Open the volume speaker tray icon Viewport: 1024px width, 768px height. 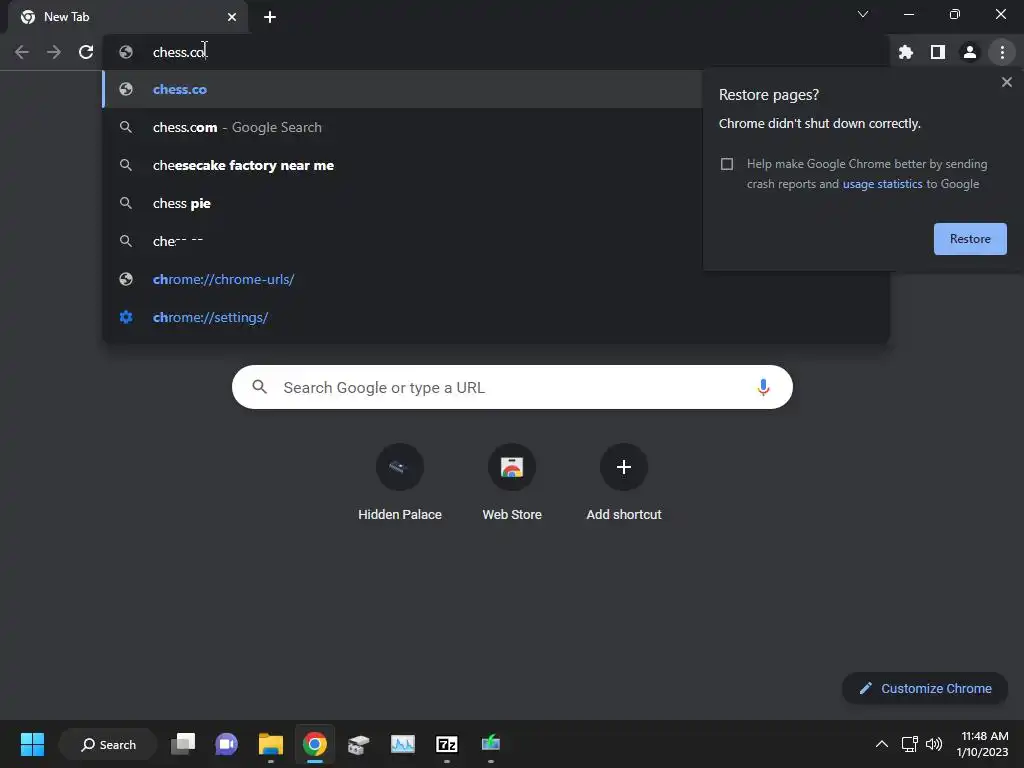pyautogui.click(x=934, y=744)
